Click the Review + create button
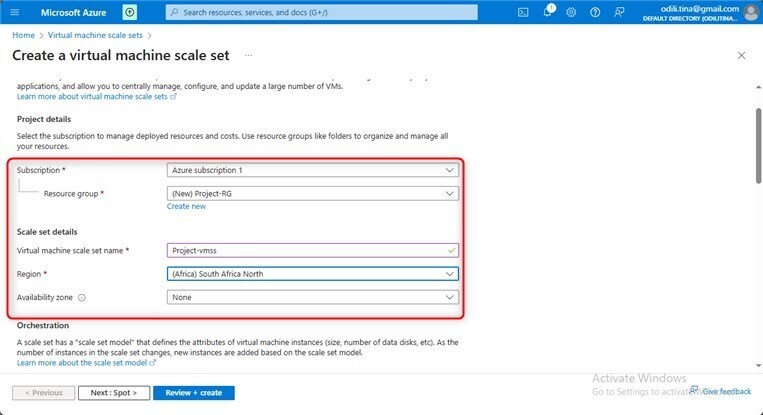Image resolution: width=763 pixels, height=415 pixels. [194, 393]
